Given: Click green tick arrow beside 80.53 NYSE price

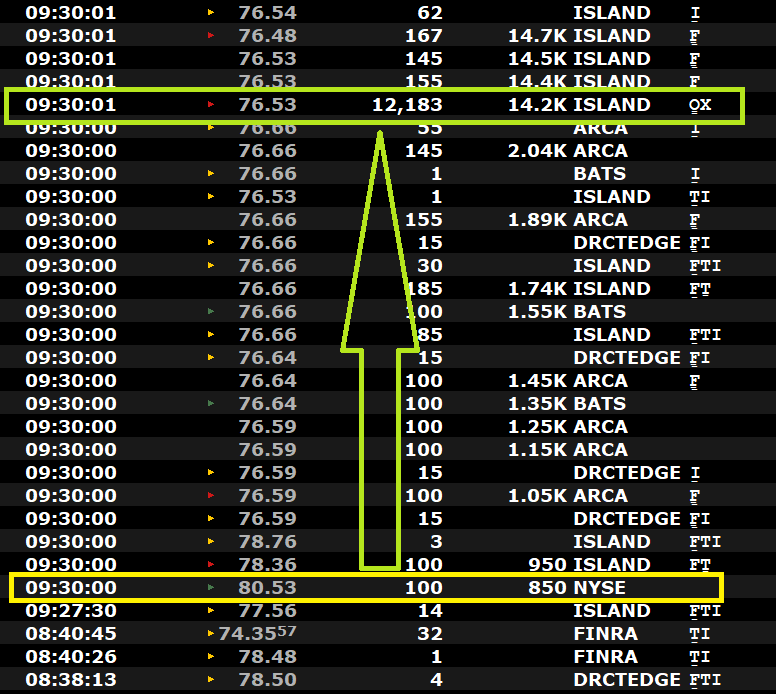Looking at the screenshot, I should click(x=210, y=588).
